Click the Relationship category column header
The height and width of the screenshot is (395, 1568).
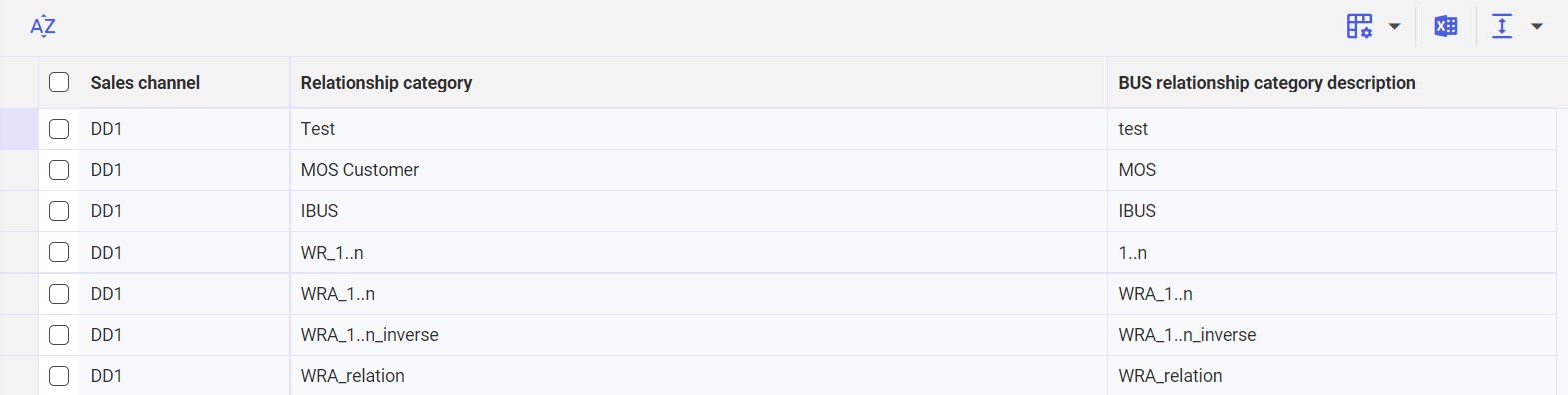(386, 83)
